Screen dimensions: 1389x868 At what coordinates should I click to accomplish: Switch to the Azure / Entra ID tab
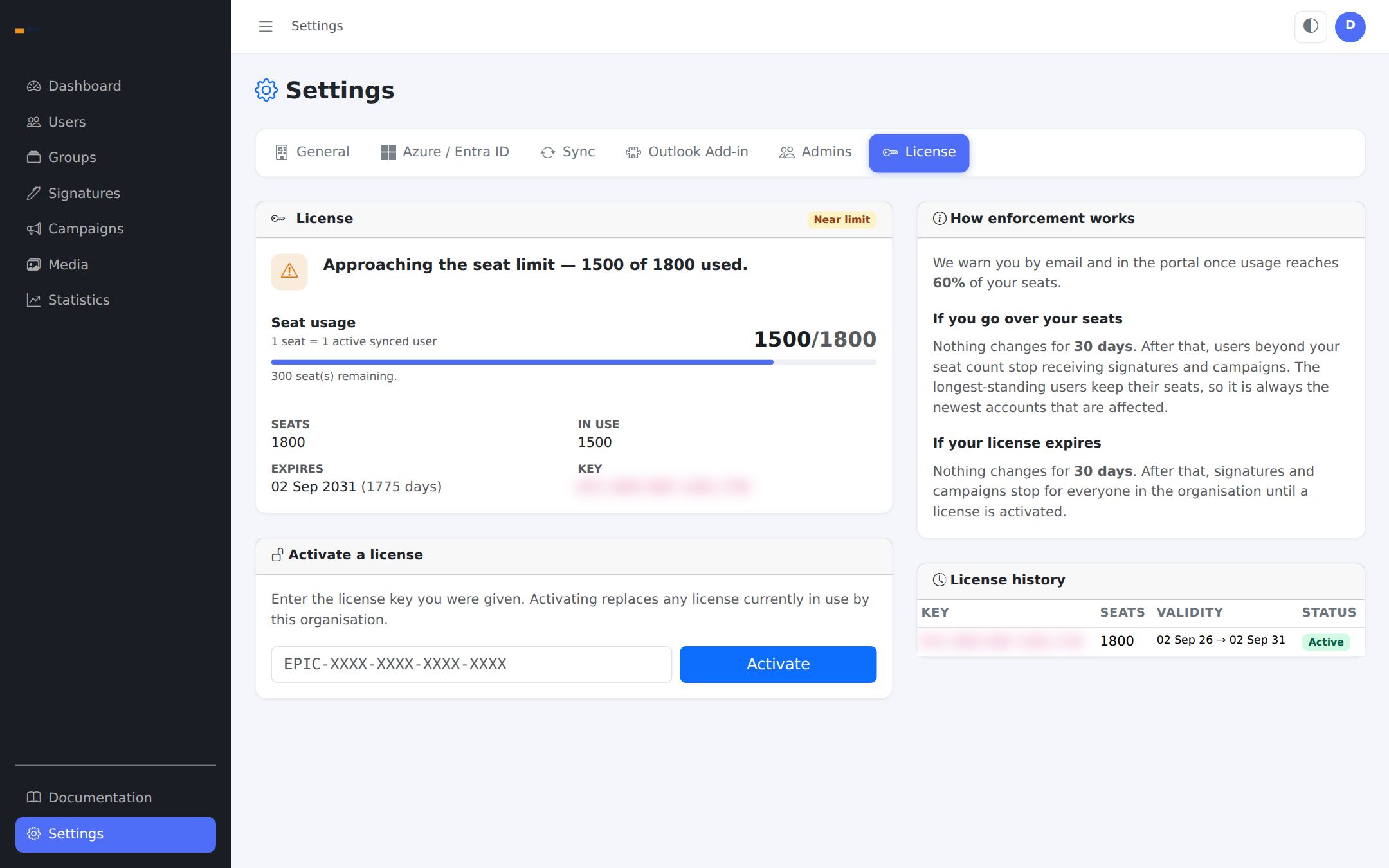click(x=445, y=152)
